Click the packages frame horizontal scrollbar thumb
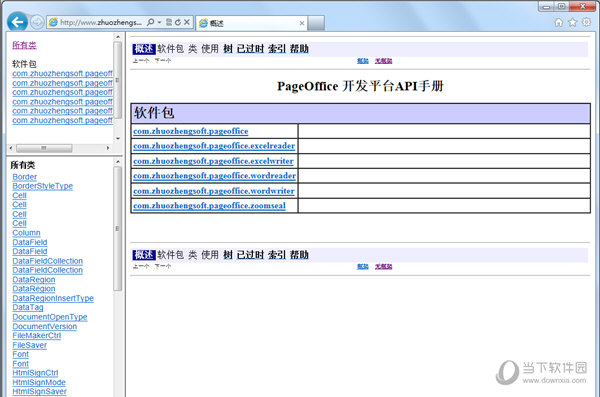 pos(44,148)
